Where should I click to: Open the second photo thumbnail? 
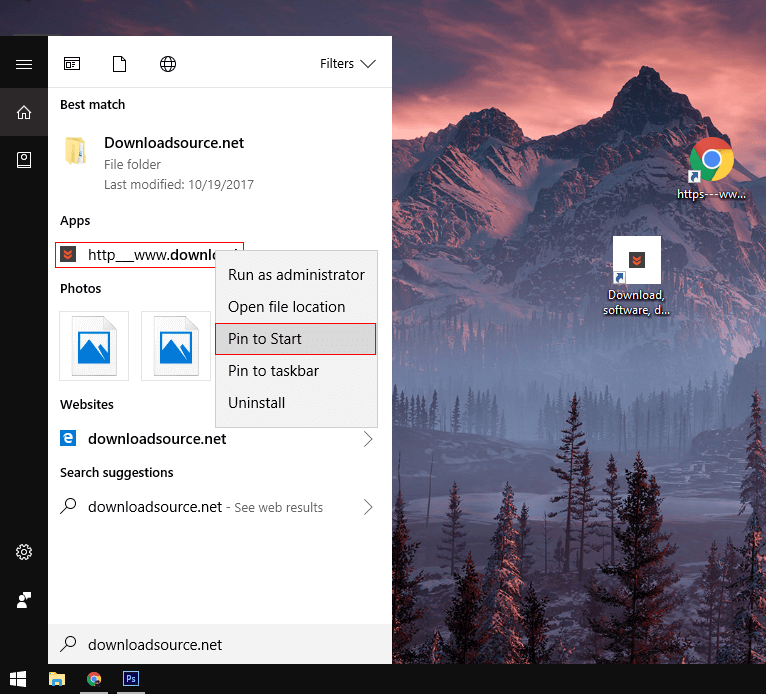(176, 346)
